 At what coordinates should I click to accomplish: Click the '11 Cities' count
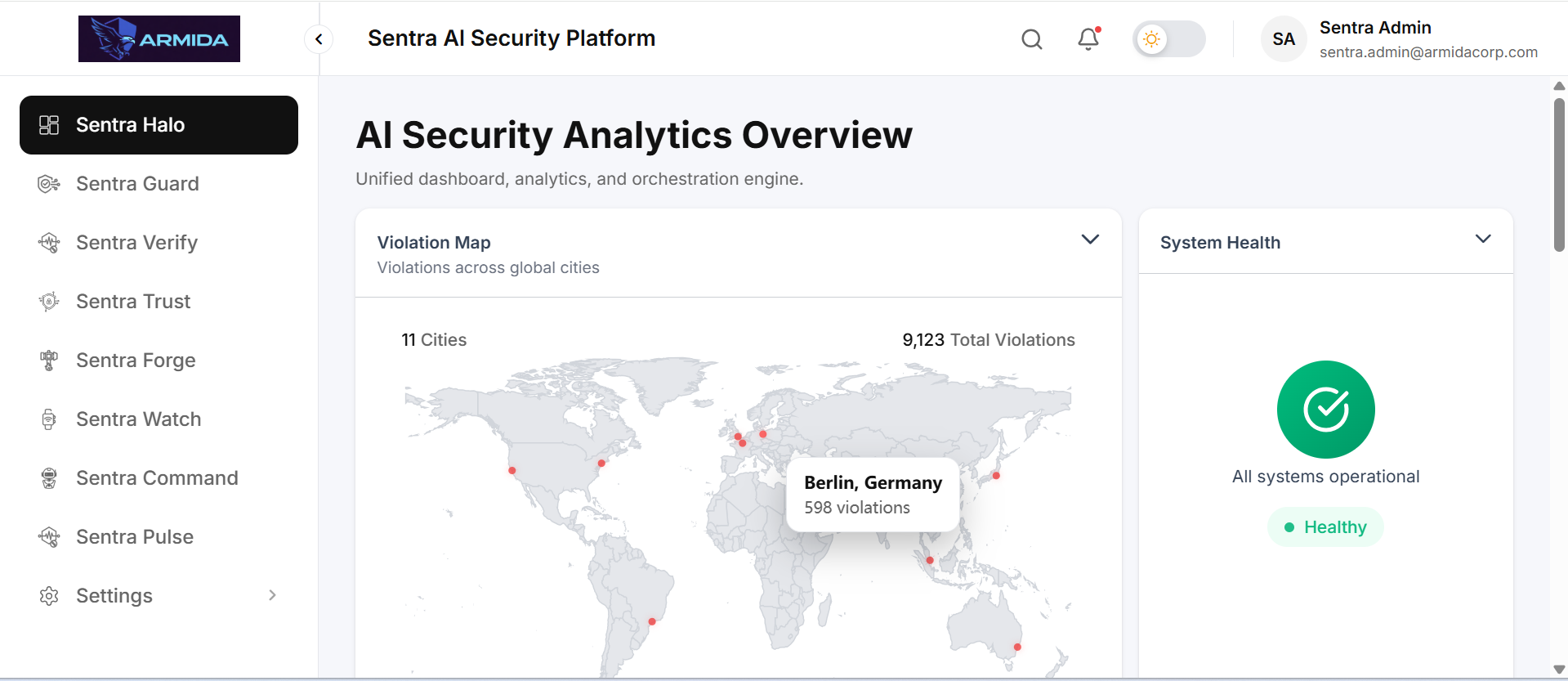coord(434,340)
